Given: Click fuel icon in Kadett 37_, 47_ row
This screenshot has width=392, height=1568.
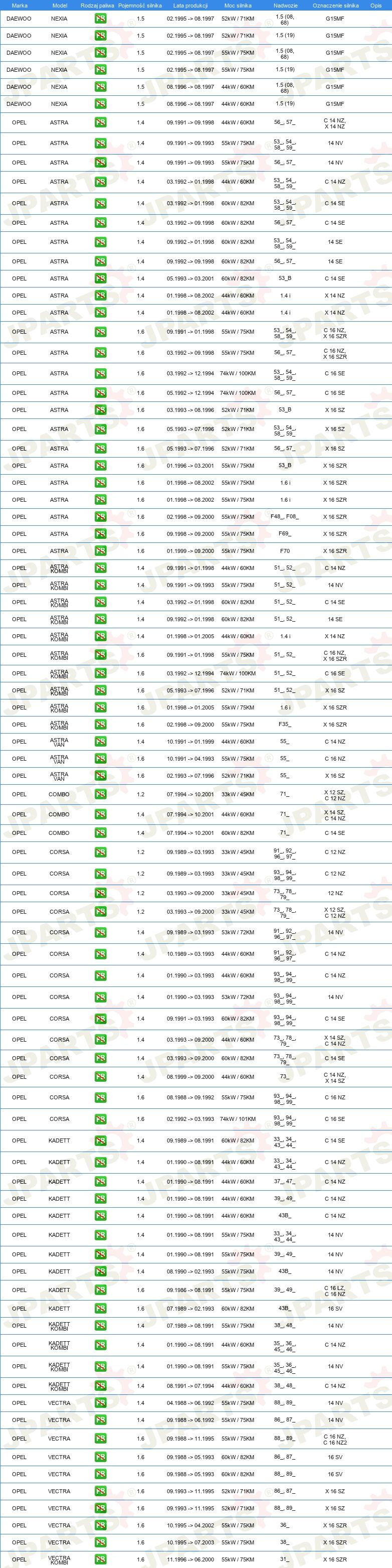Looking at the screenshot, I should [x=100, y=1182].
